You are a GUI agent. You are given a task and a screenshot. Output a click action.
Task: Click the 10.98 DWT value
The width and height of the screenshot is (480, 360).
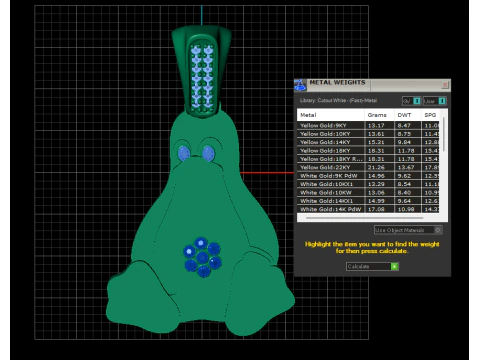point(406,209)
